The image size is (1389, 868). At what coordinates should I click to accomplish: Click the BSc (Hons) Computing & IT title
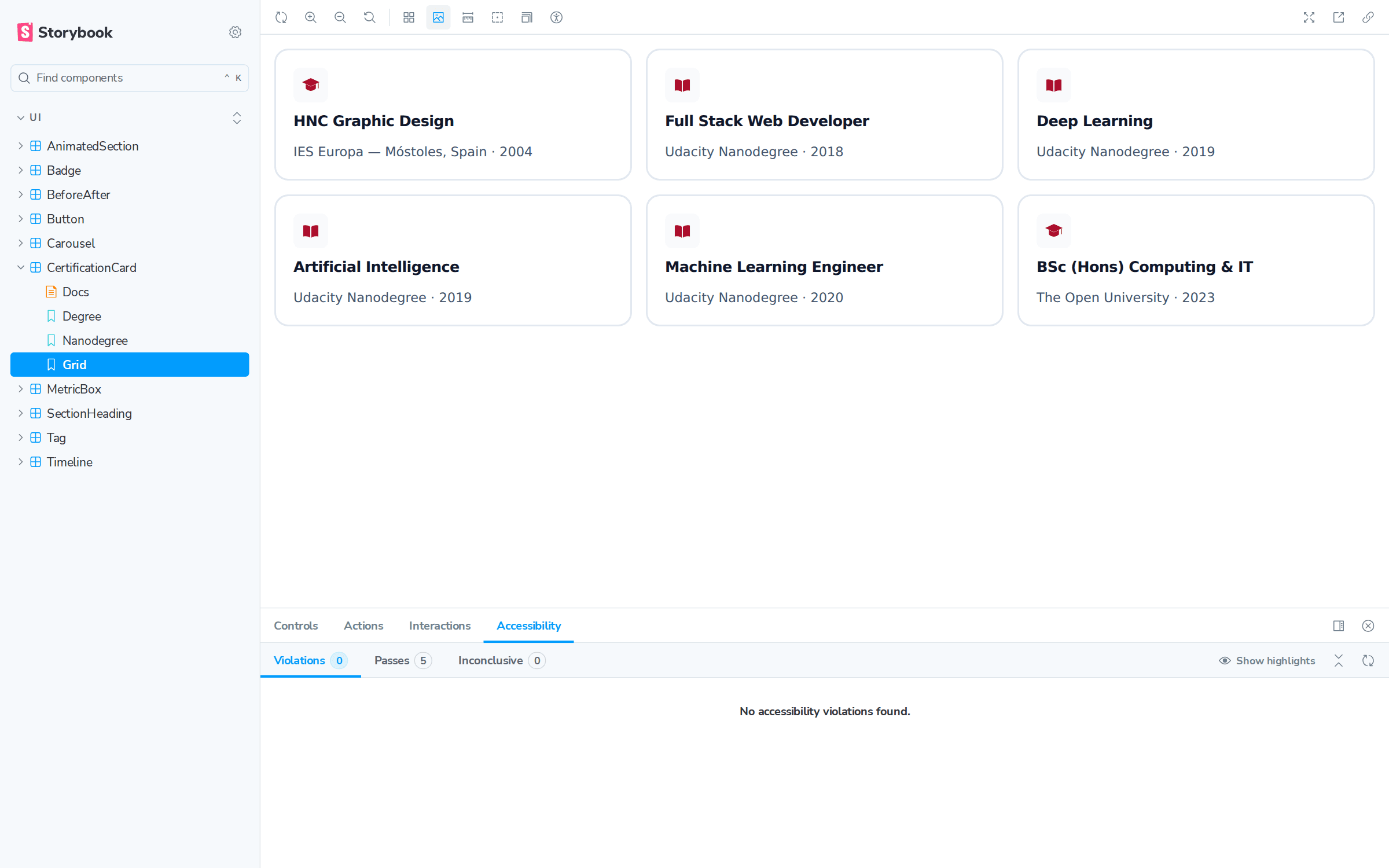click(1145, 266)
